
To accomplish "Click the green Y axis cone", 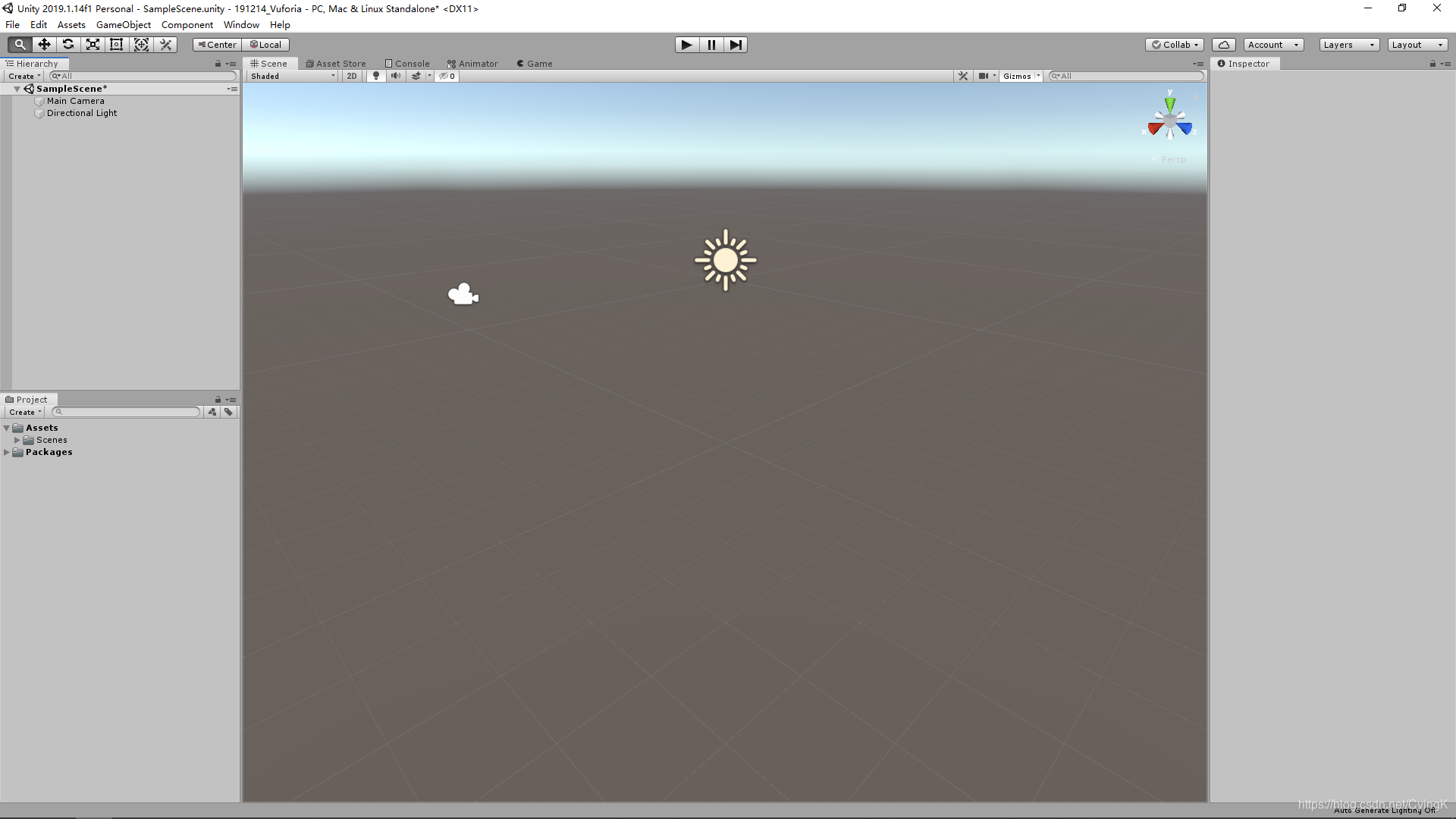I will click(x=1170, y=104).
